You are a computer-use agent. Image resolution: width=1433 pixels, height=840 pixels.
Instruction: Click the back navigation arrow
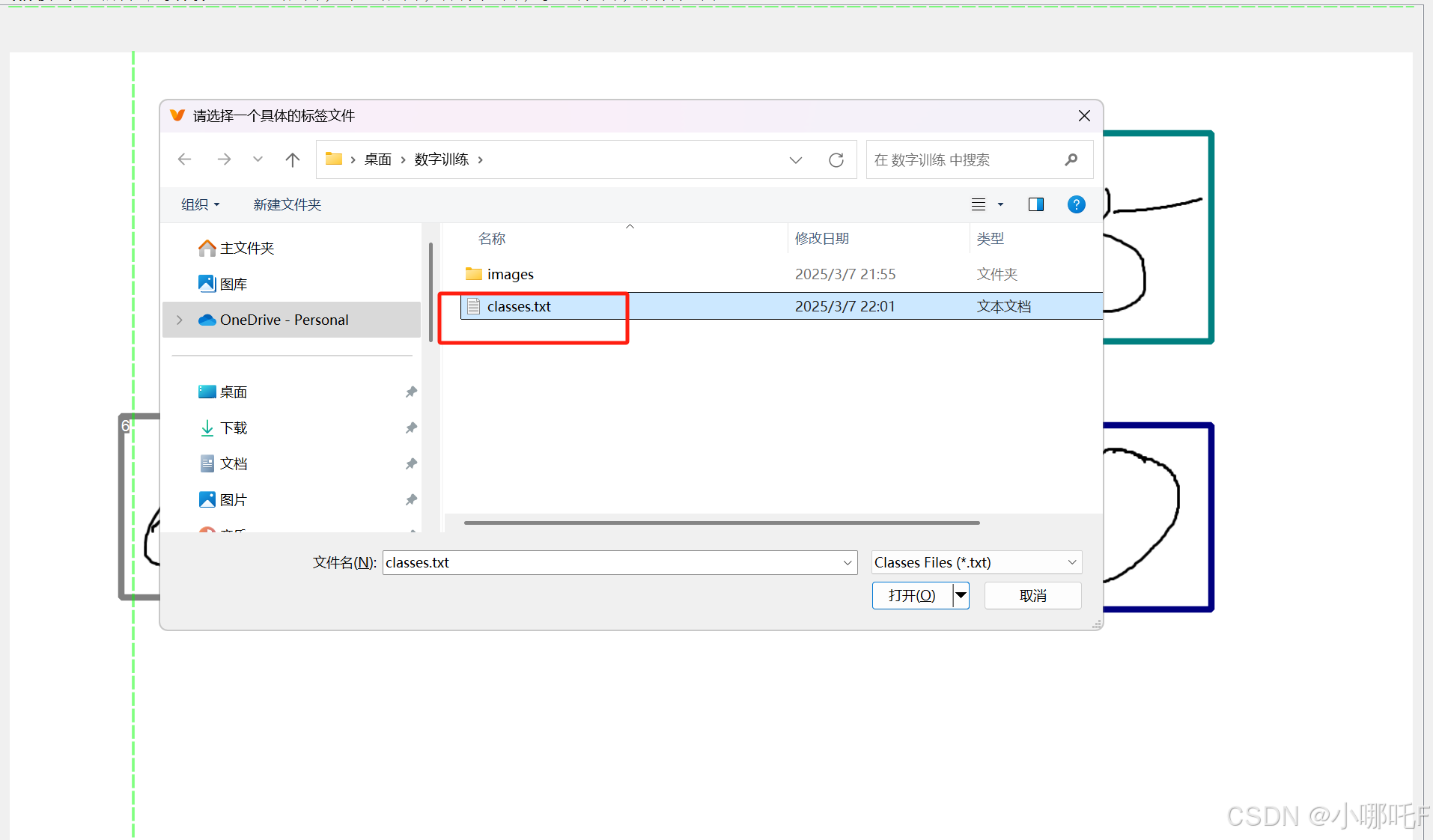click(184, 159)
